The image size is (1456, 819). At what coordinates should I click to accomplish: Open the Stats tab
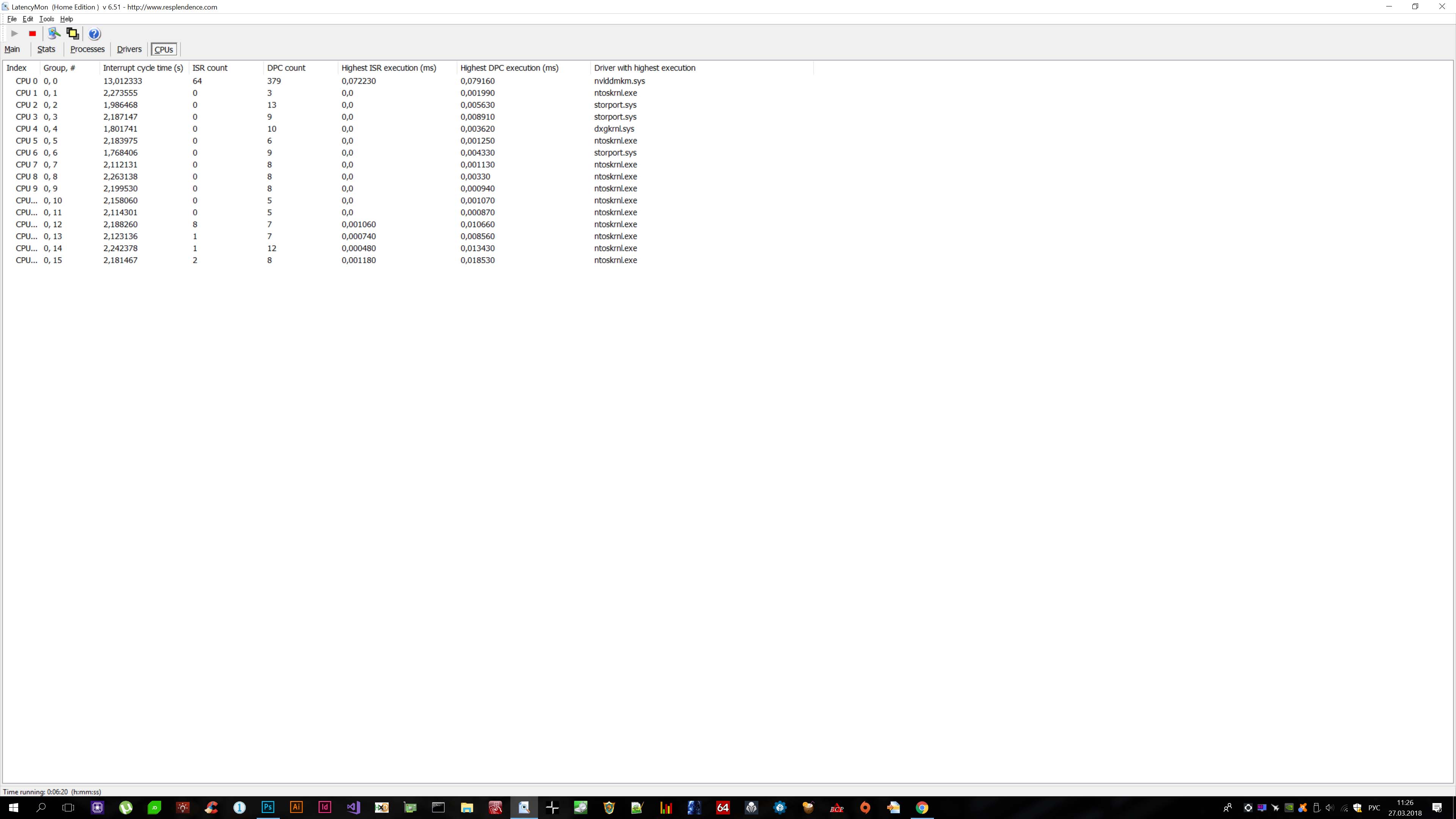[x=46, y=49]
